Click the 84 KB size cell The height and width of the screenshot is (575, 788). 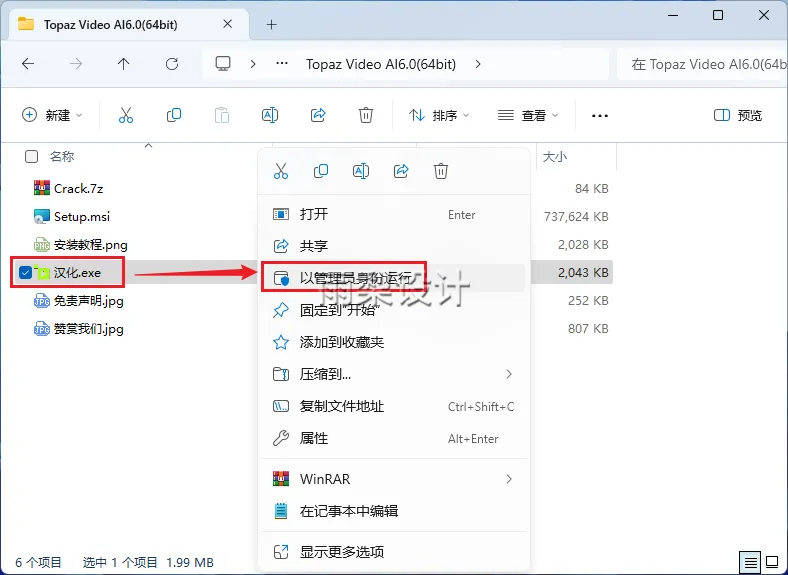tap(592, 188)
